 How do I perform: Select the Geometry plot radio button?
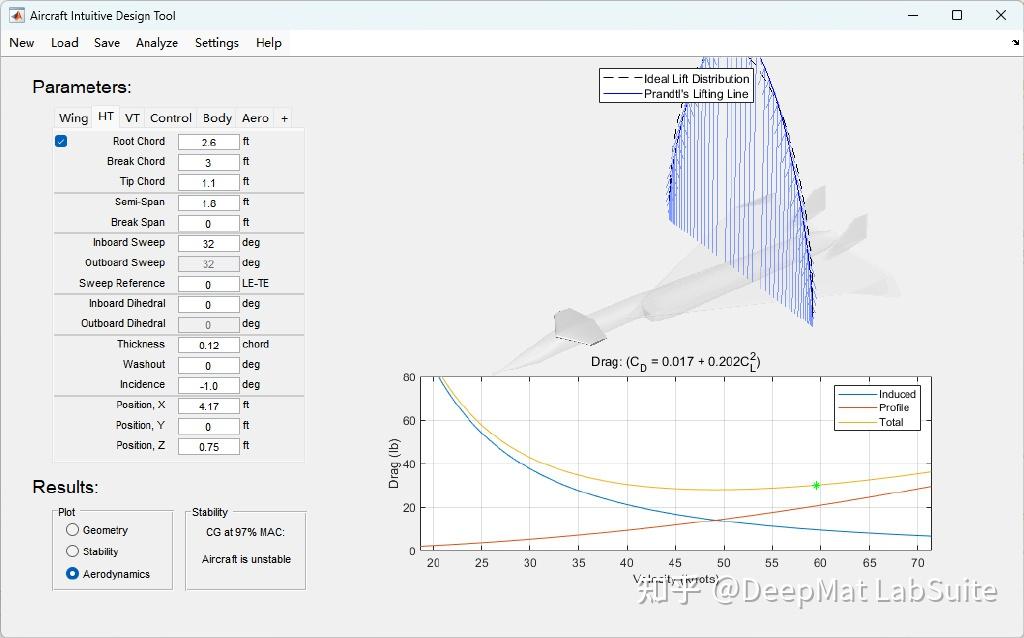[71, 530]
